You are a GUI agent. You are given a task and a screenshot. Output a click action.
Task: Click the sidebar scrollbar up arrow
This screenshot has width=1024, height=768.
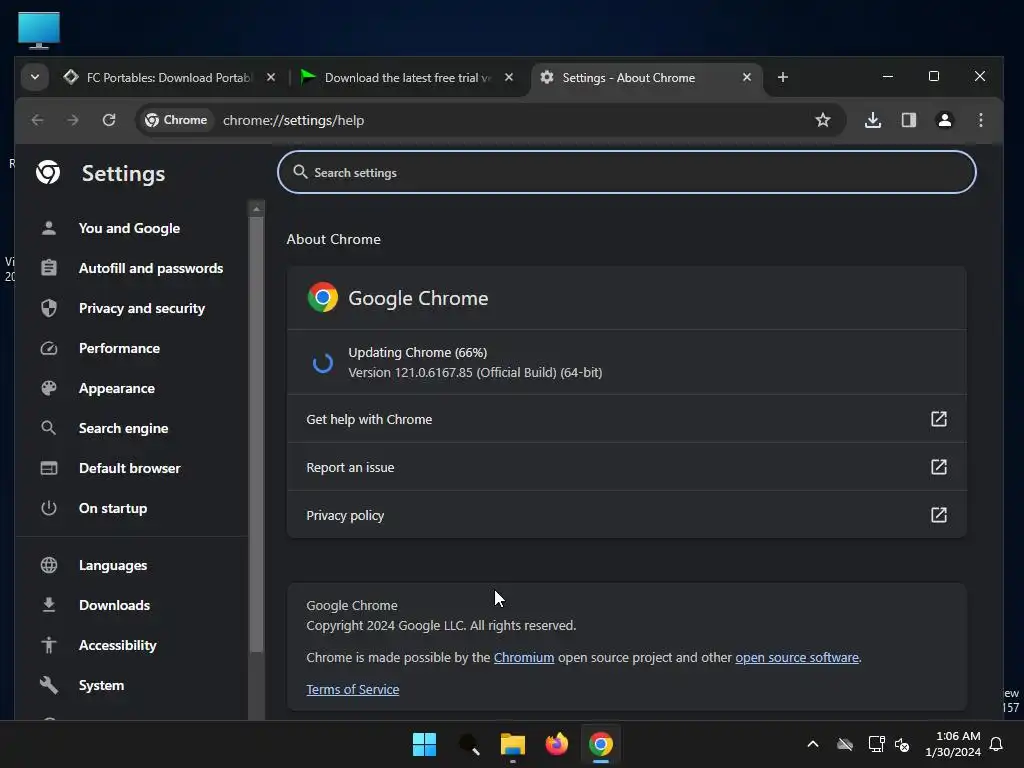tap(257, 209)
